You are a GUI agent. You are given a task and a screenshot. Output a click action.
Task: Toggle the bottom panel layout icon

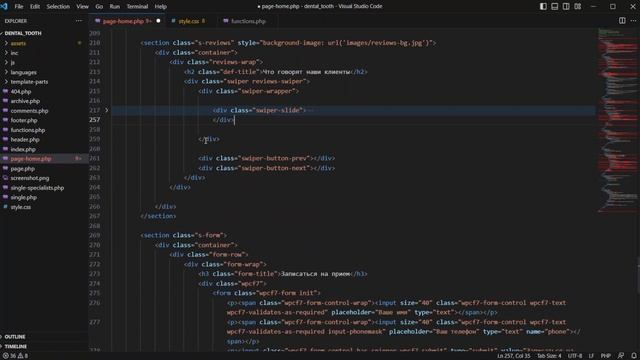(x=555, y=7)
